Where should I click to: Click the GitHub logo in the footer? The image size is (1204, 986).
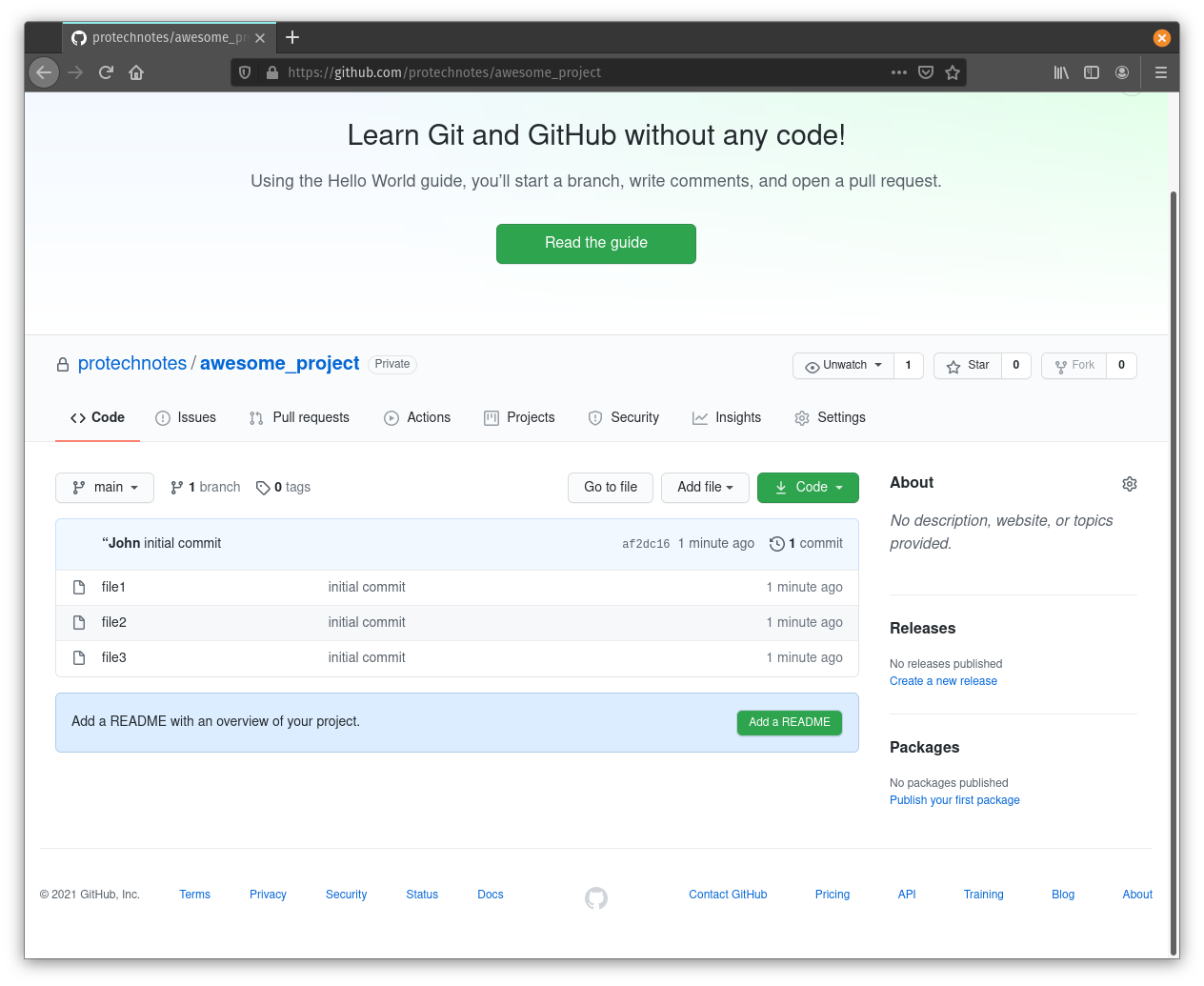click(x=596, y=897)
